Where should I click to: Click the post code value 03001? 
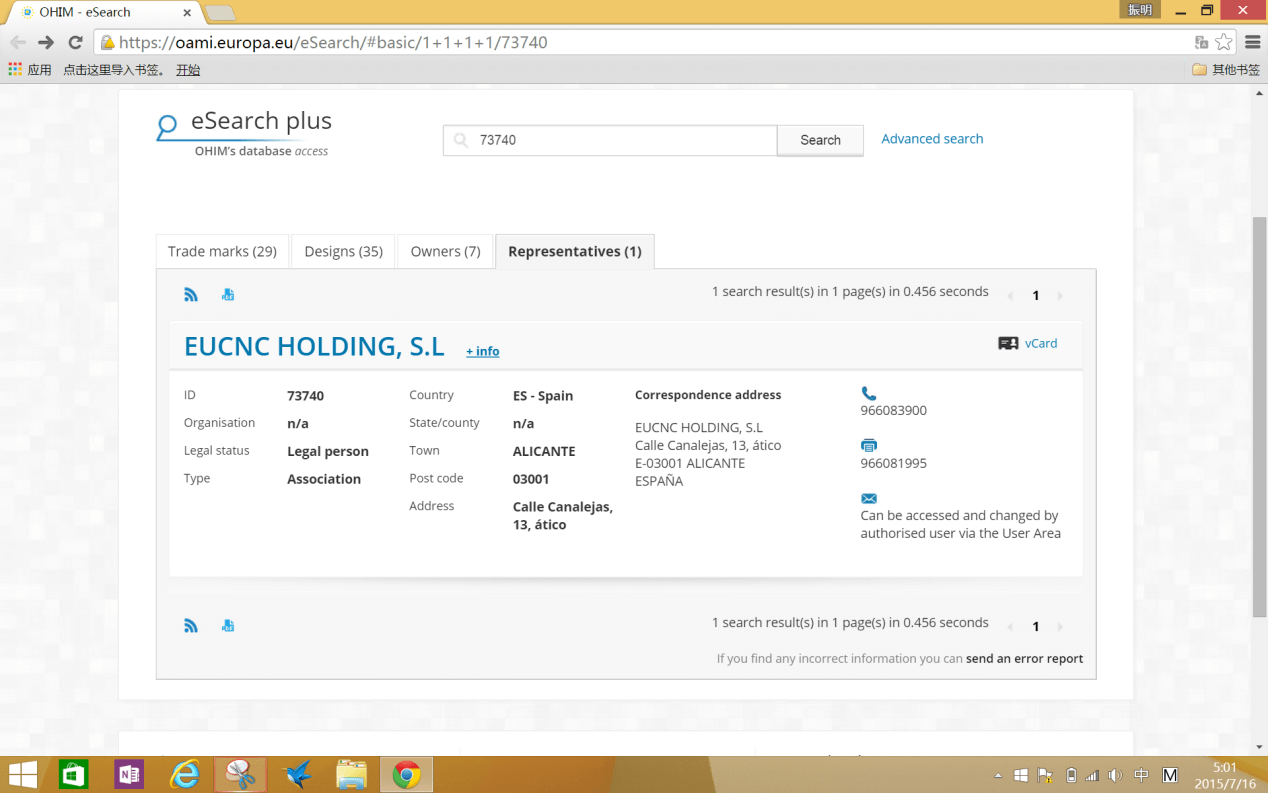[531, 479]
